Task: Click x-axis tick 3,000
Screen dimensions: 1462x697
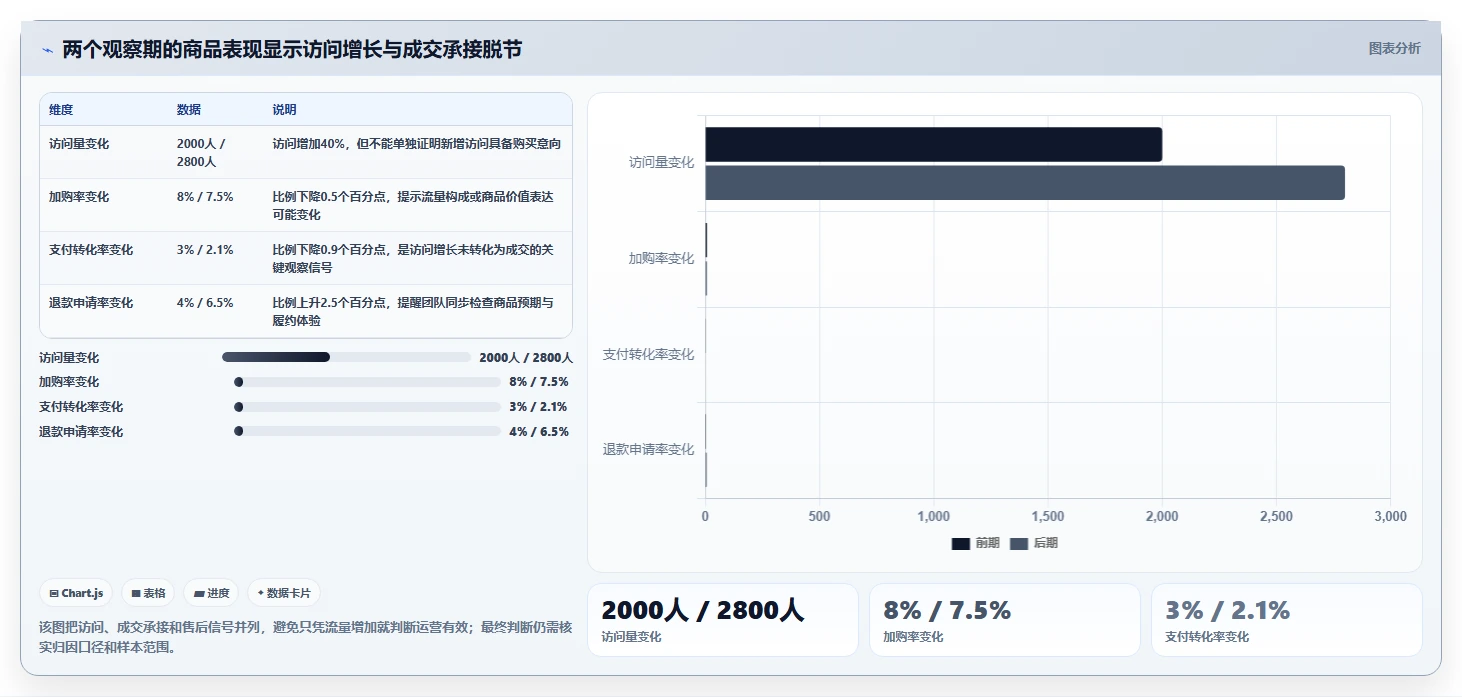Action: [1390, 517]
